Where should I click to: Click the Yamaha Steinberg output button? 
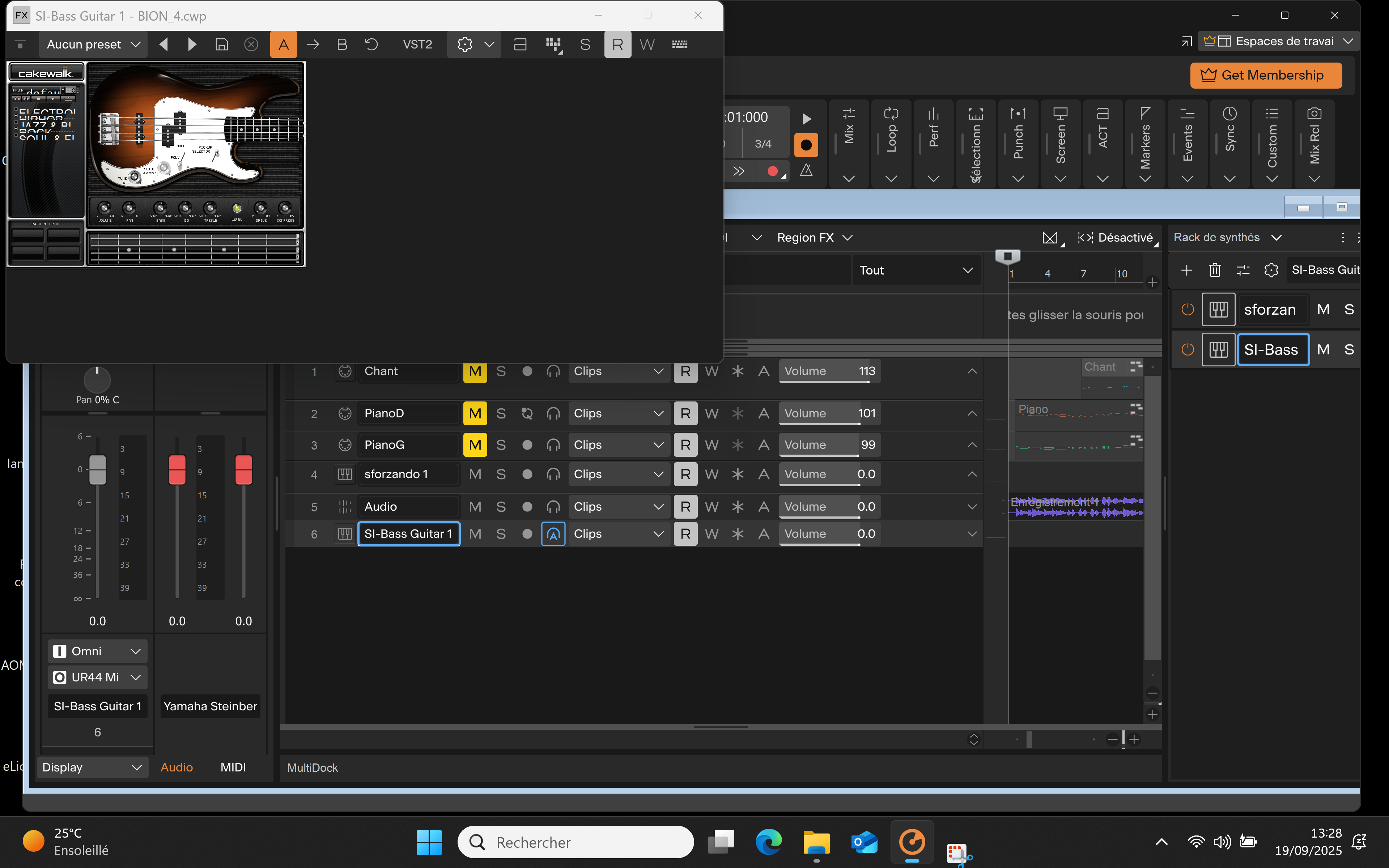pos(210,706)
